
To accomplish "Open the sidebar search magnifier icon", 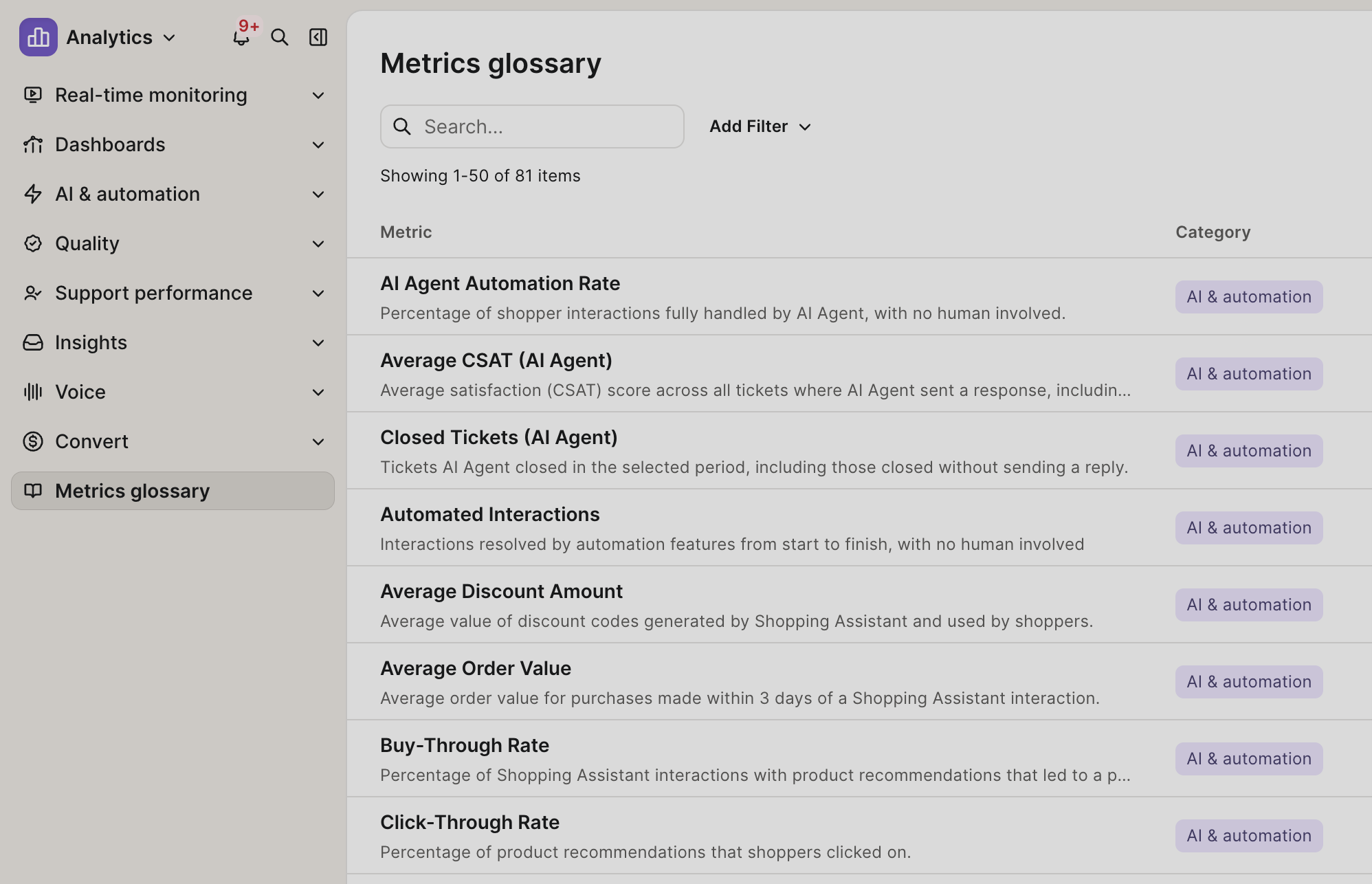I will coord(279,37).
